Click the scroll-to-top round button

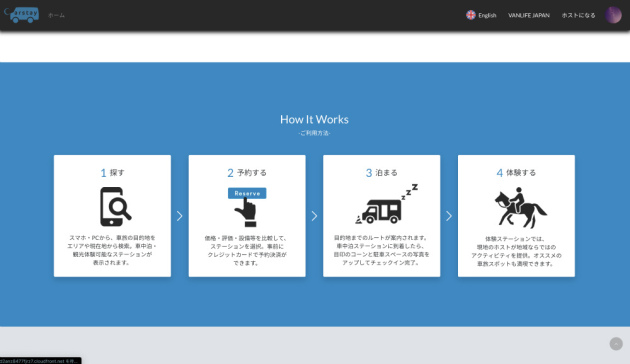tap(616, 344)
